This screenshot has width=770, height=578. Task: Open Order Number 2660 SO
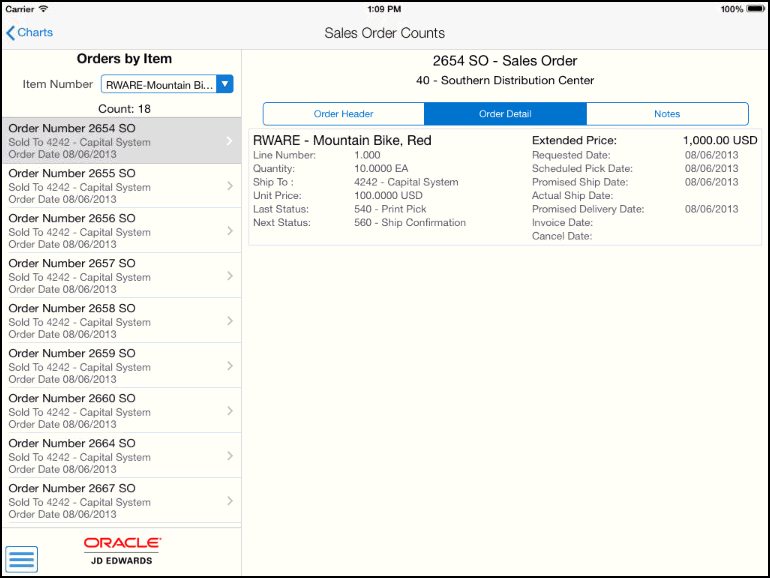tap(121, 411)
